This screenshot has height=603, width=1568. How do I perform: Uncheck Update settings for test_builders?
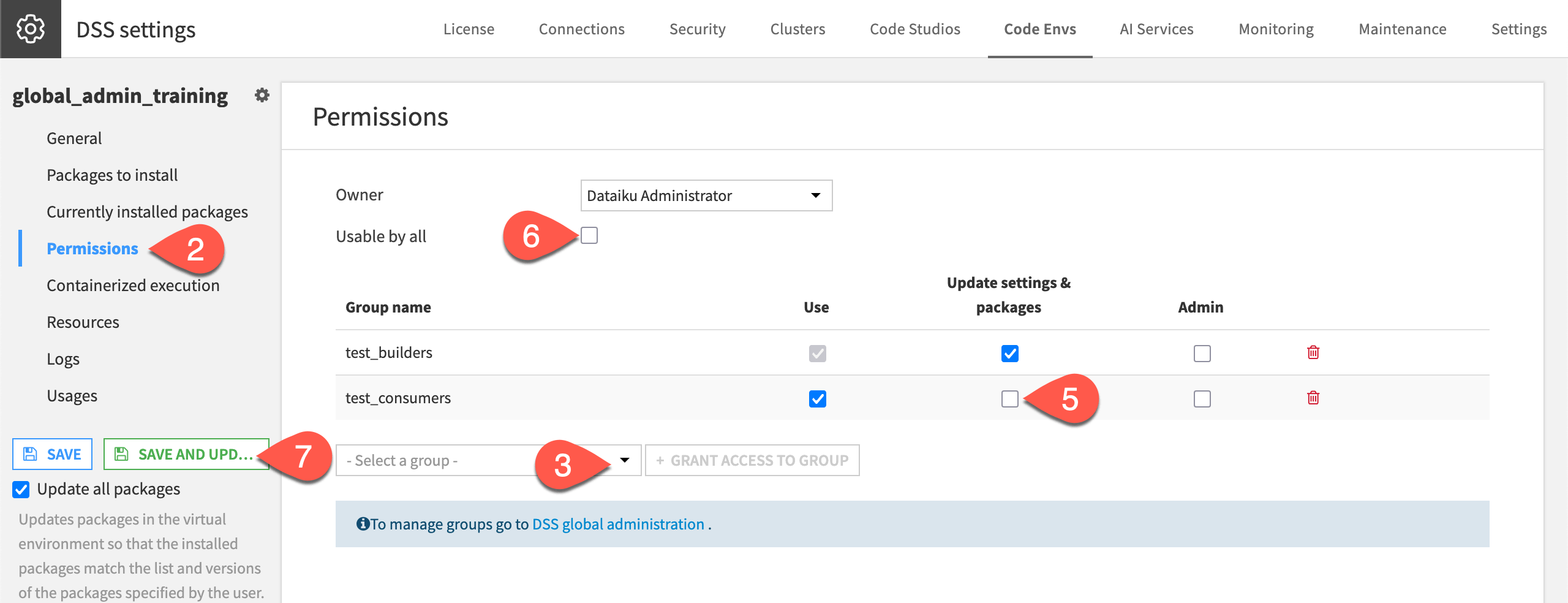pos(1010,354)
